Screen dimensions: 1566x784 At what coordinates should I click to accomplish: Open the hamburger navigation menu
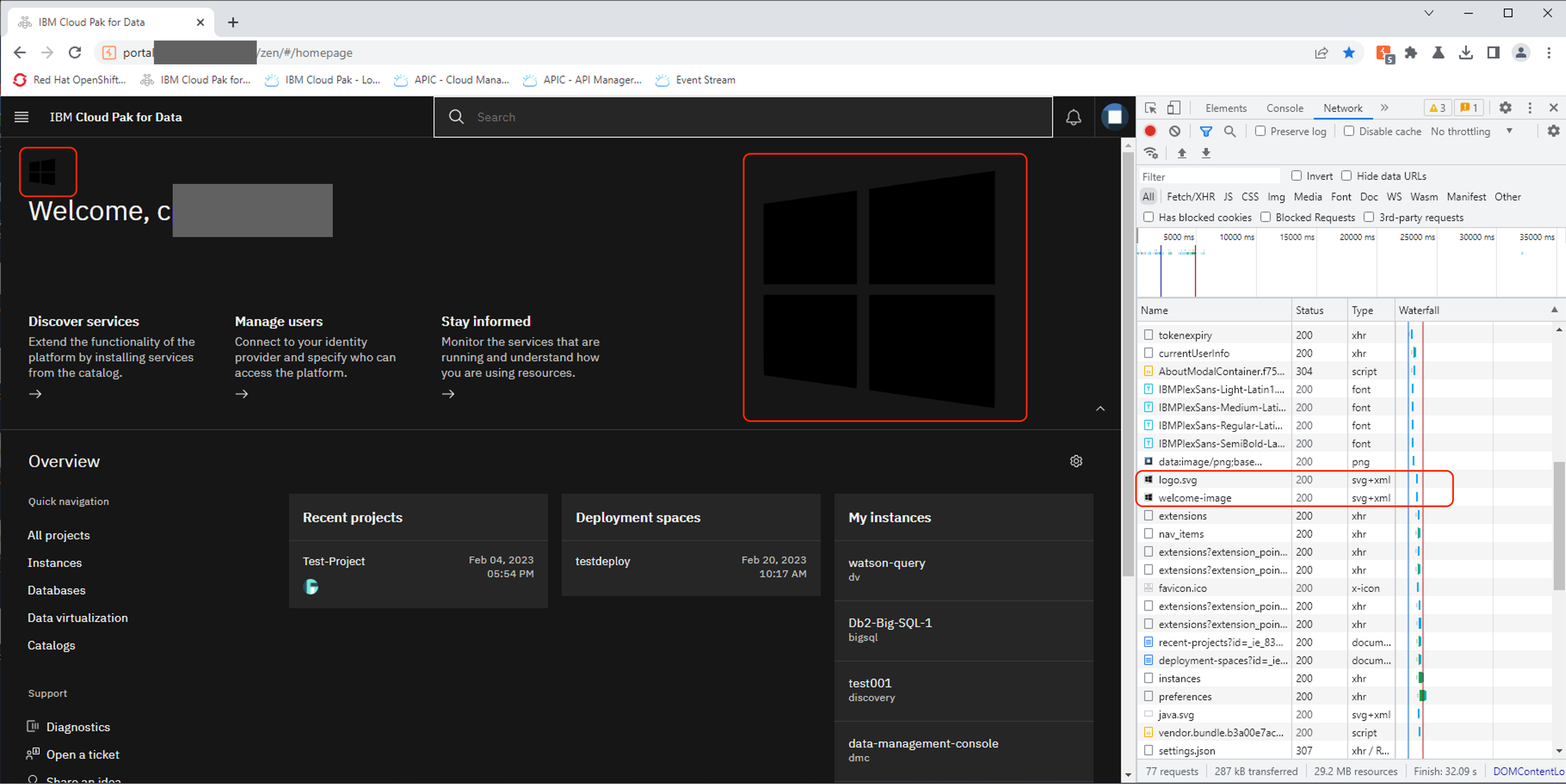tap(21, 117)
